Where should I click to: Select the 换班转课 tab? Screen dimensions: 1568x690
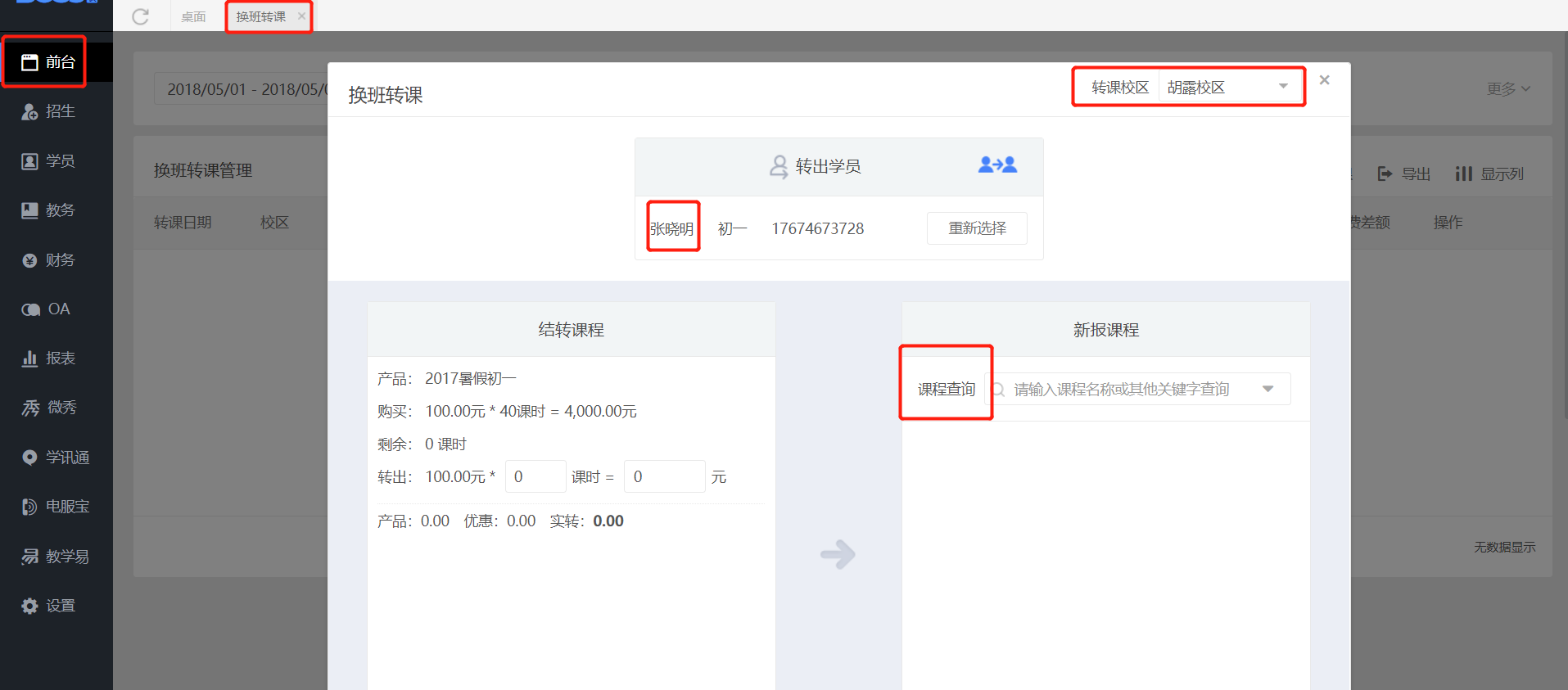coord(261,16)
